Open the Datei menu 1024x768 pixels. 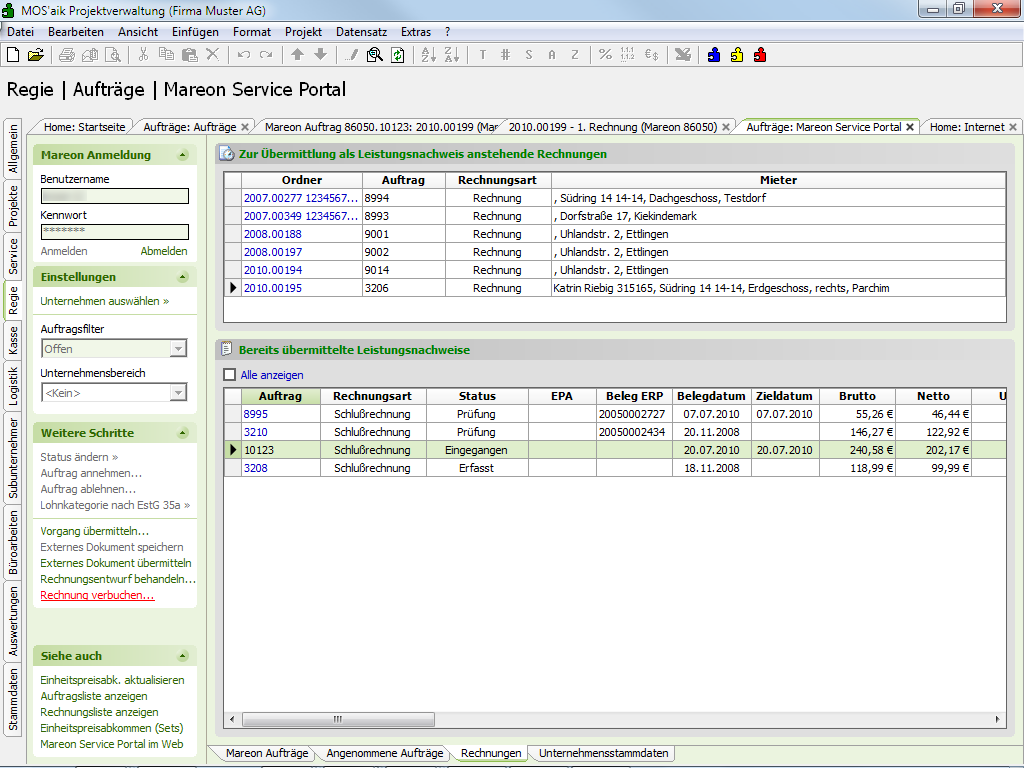pos(20,31)
